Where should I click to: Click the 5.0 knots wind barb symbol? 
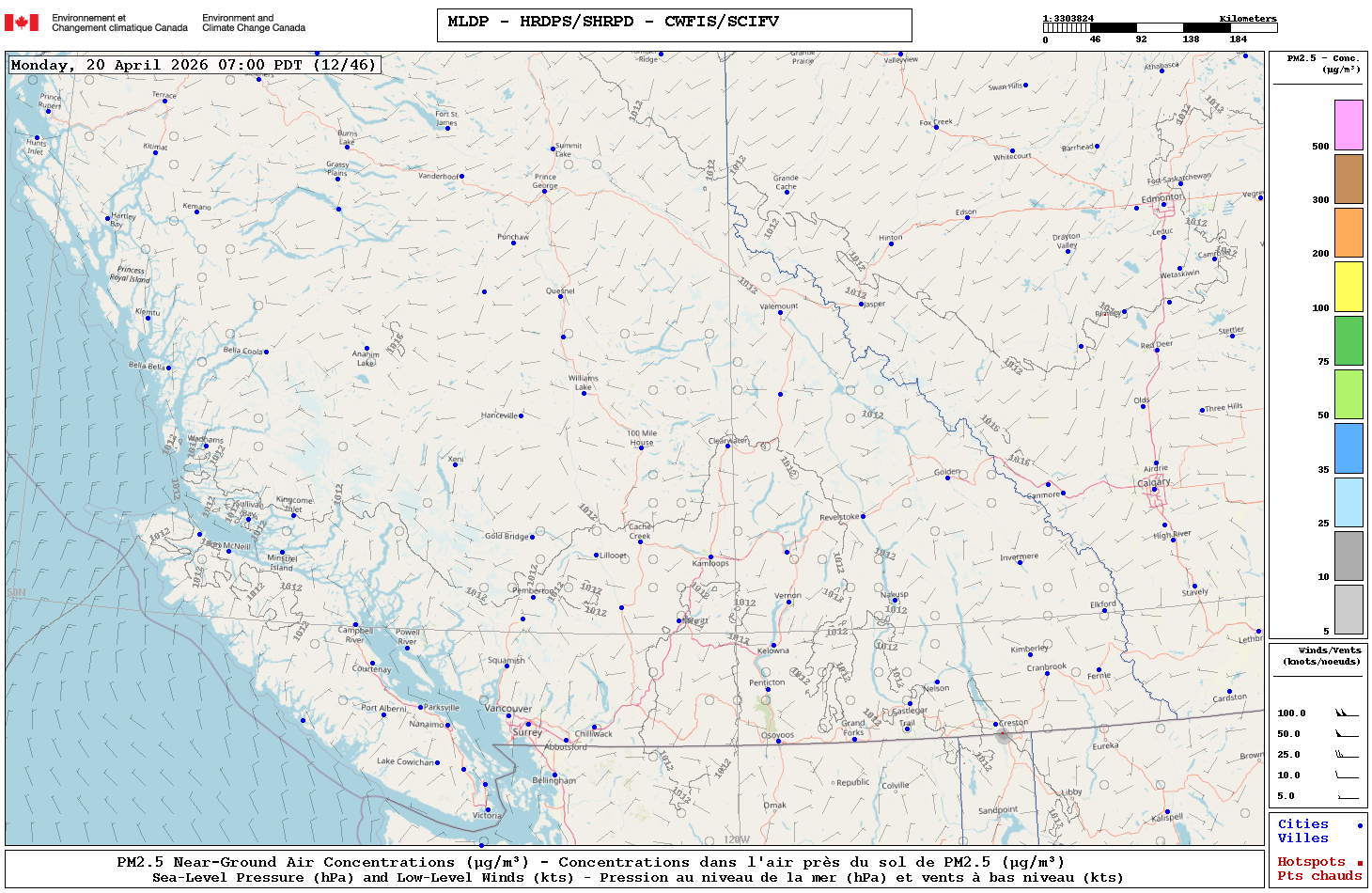(1347, 796)
